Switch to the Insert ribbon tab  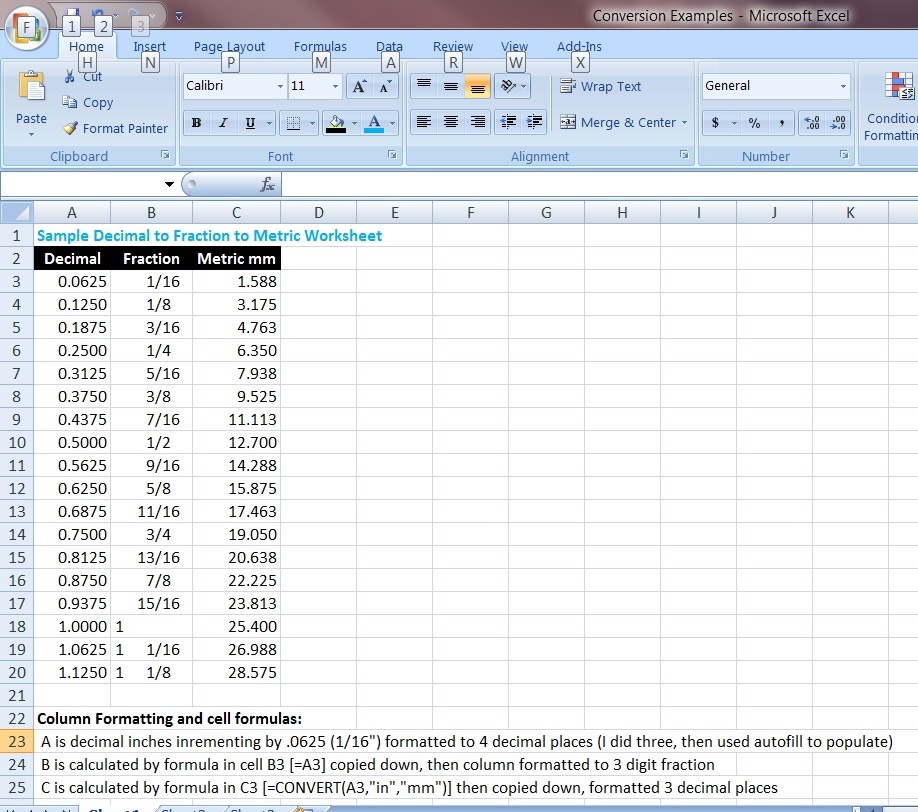point(149,46)
